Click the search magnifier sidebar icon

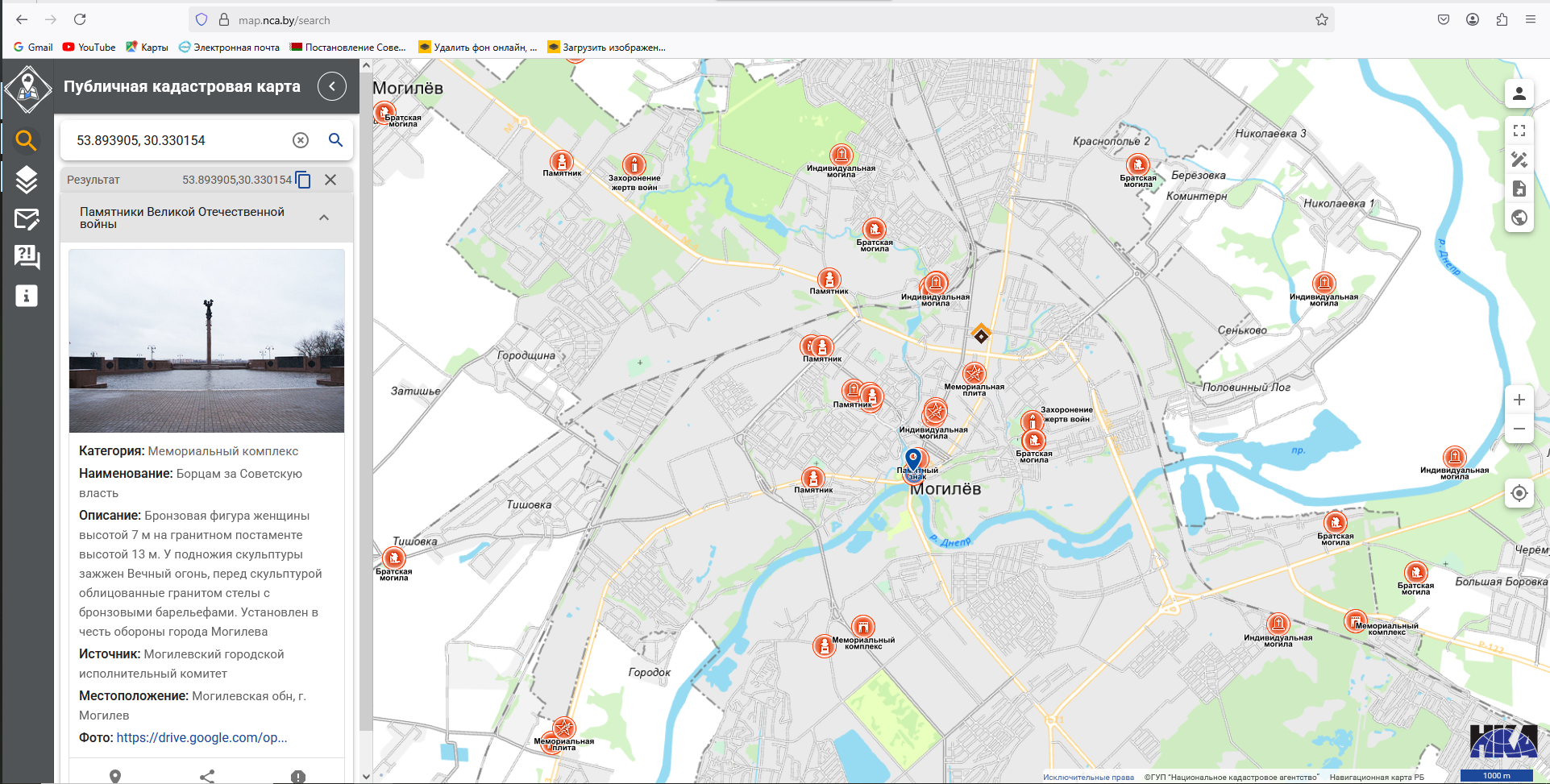click(27, 141)
